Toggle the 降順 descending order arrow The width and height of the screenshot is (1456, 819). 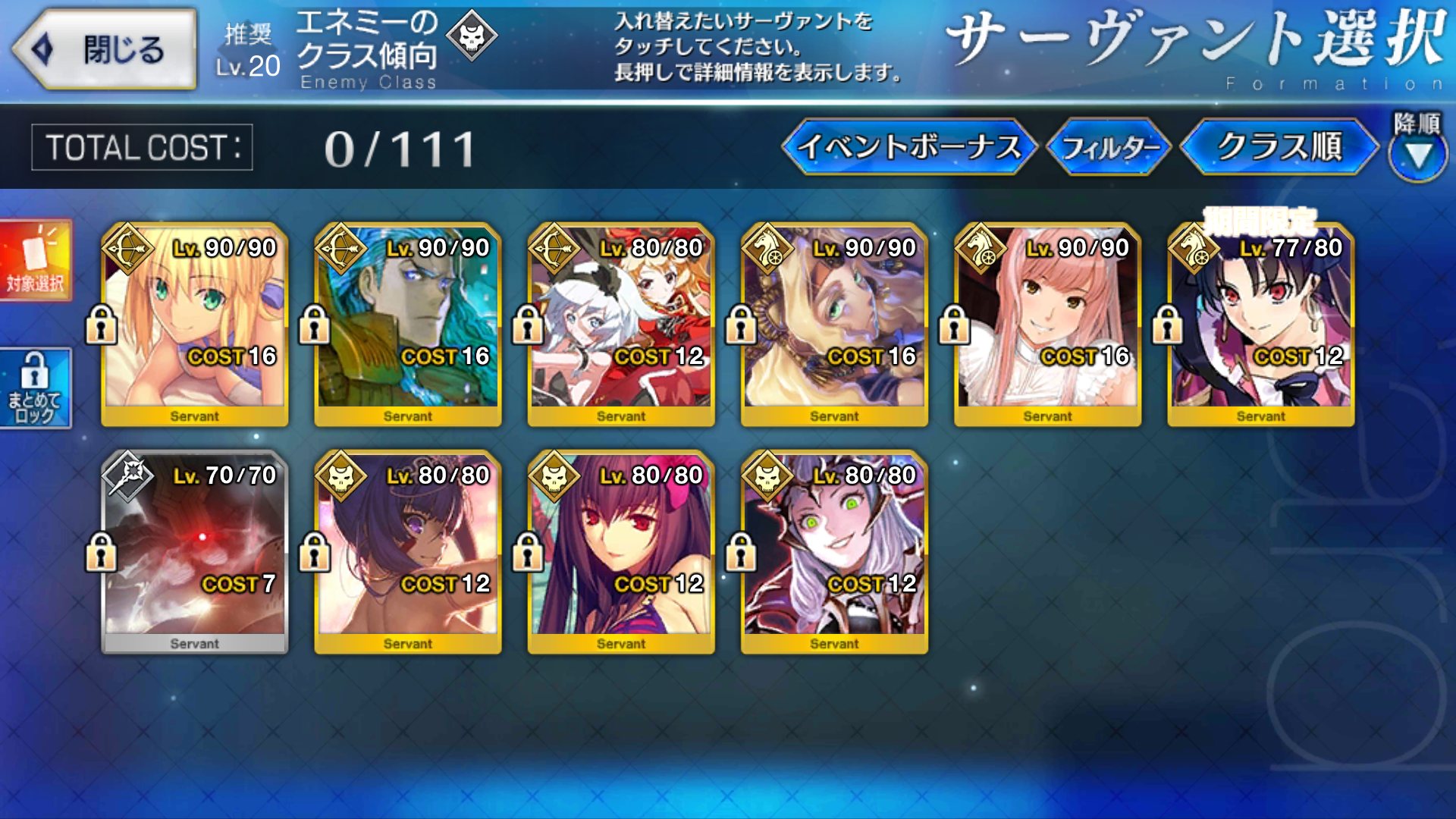pos(1417,148)
